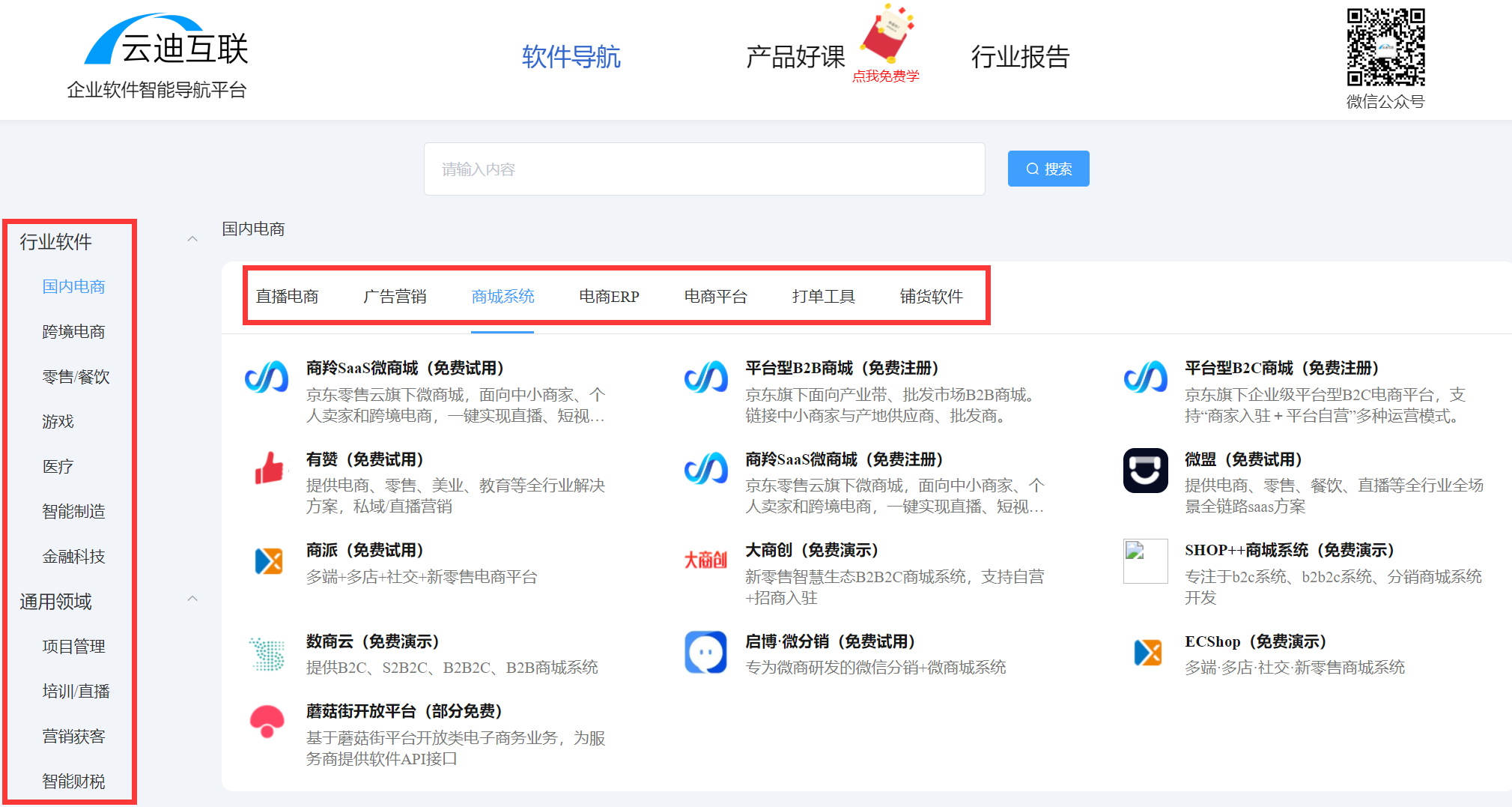This screenshot has height=807, width=1512.
Task: Select 国内电商 in the sidebar
Action: point(73,287)
